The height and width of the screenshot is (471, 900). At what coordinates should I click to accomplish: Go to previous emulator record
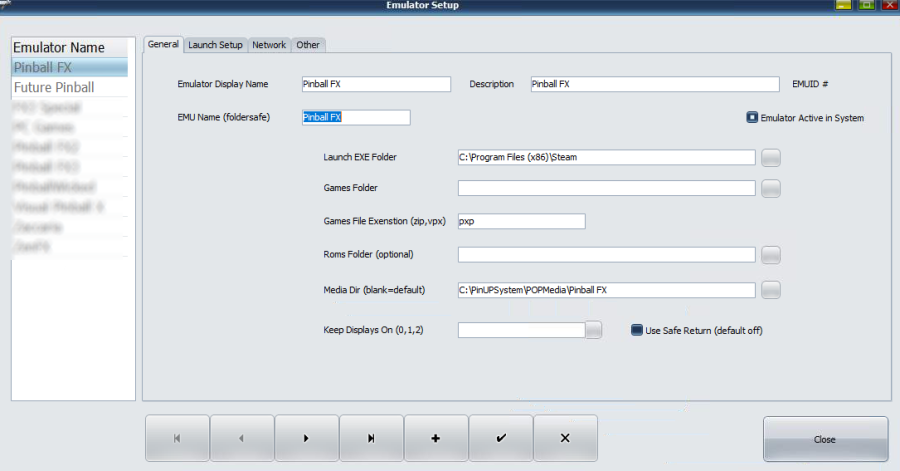pos(242,439)
